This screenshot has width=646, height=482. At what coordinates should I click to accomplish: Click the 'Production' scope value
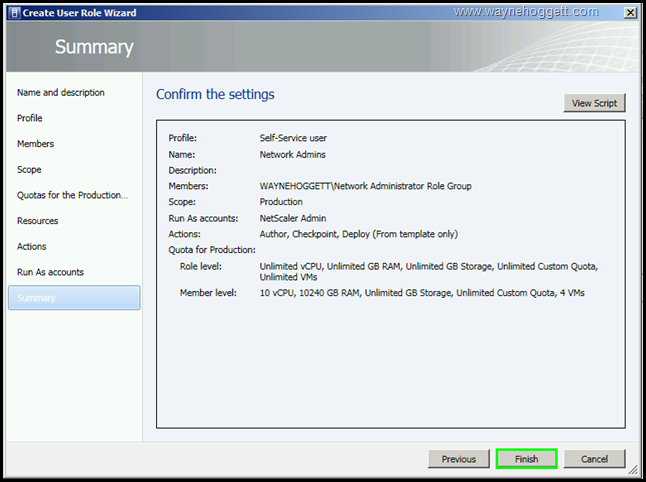point(281,202)
